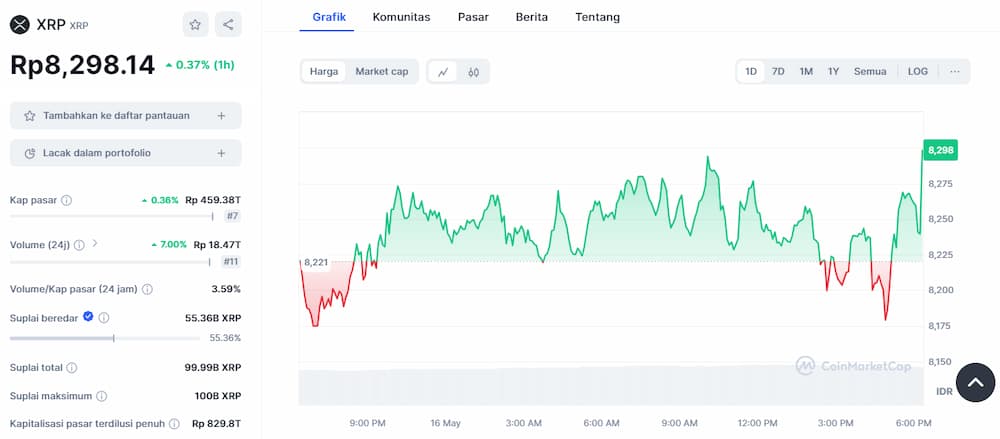Open the Berita tab
The image size is (1000, 439).
[532, 17]
